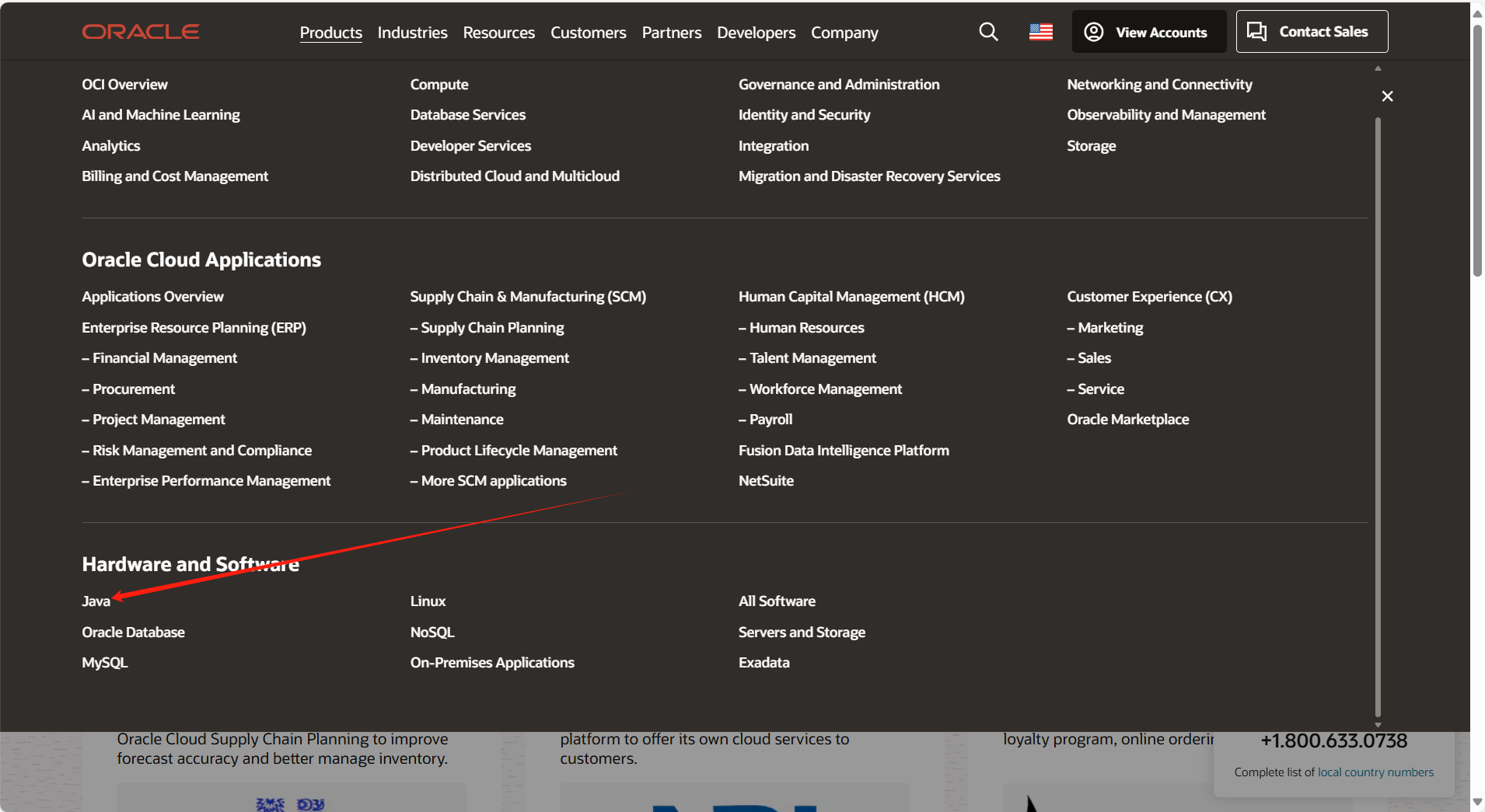Open the Compute link
Screen dimensions: 1485x812
(x=439, y=84)
